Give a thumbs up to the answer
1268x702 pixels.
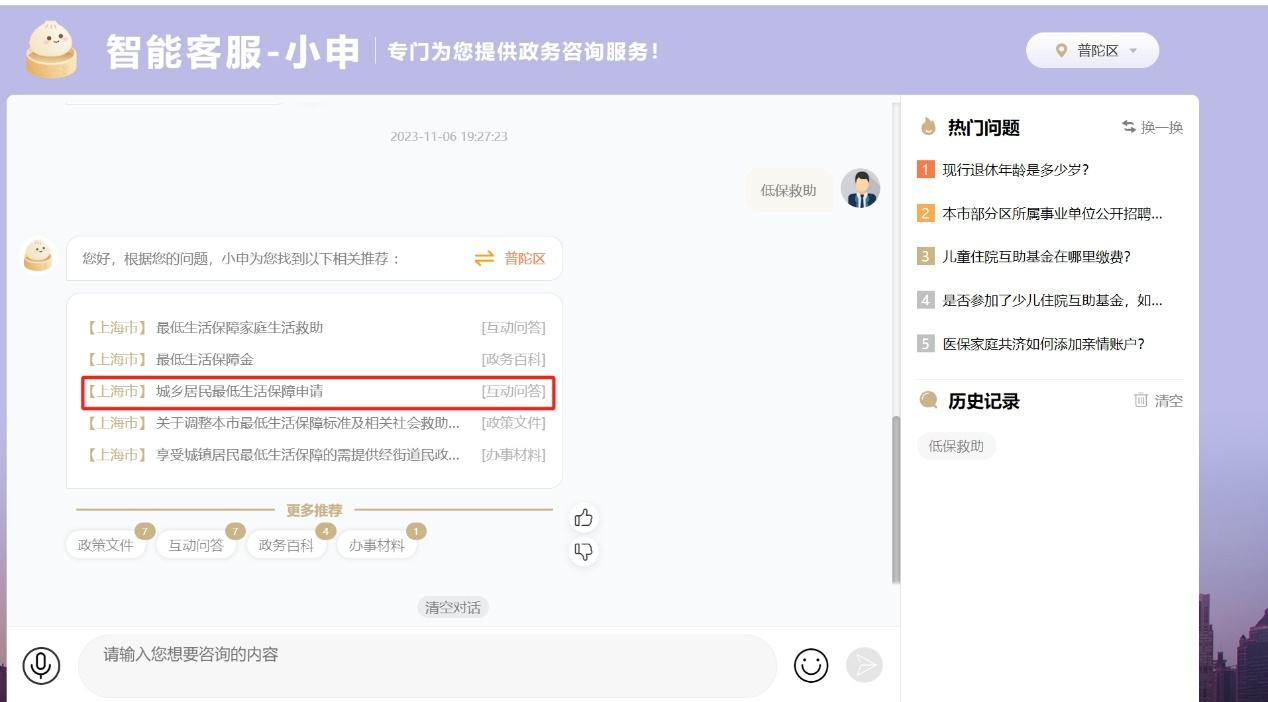[x=584, y=517]
